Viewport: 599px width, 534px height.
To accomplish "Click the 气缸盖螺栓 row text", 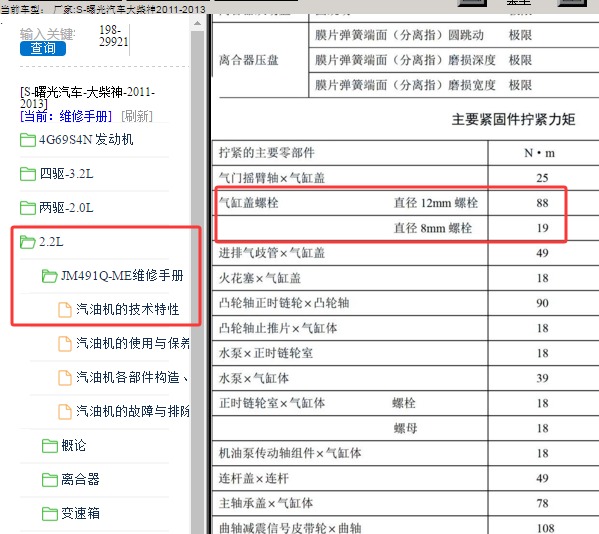I will pos(248,203).
